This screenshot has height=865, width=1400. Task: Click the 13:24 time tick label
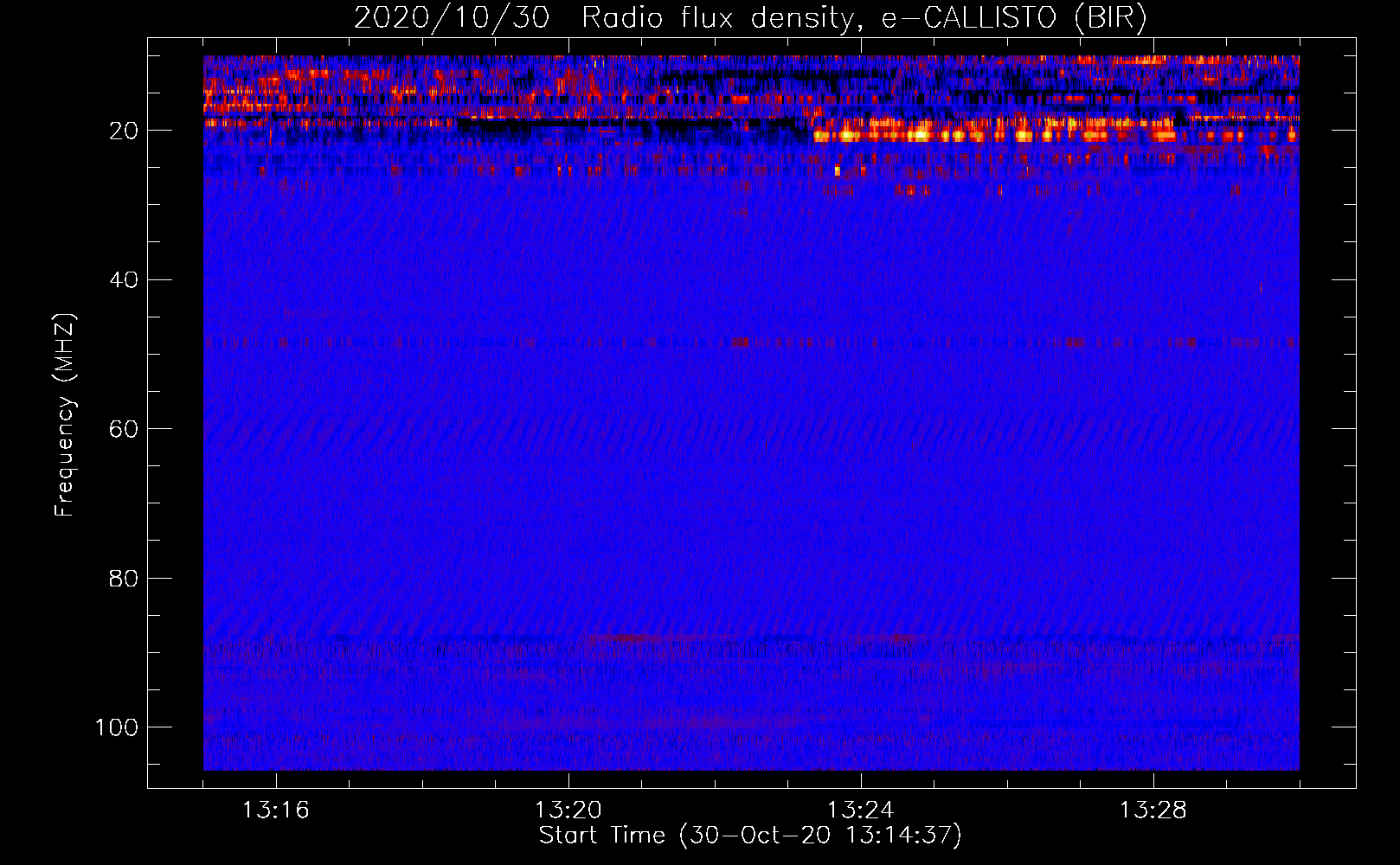click(860, 811)
